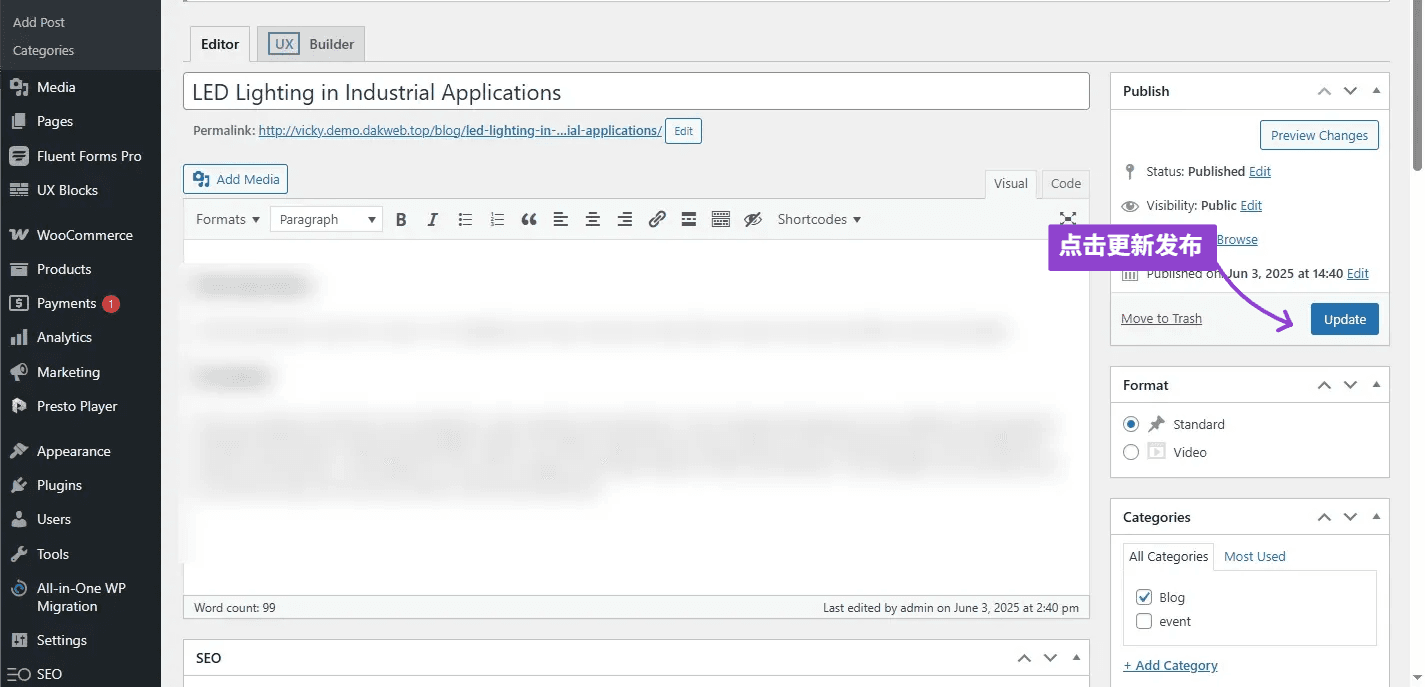1425x687 pixels.
Task: Uncheck the Blog category checkbox
Action: (1144, 597)
